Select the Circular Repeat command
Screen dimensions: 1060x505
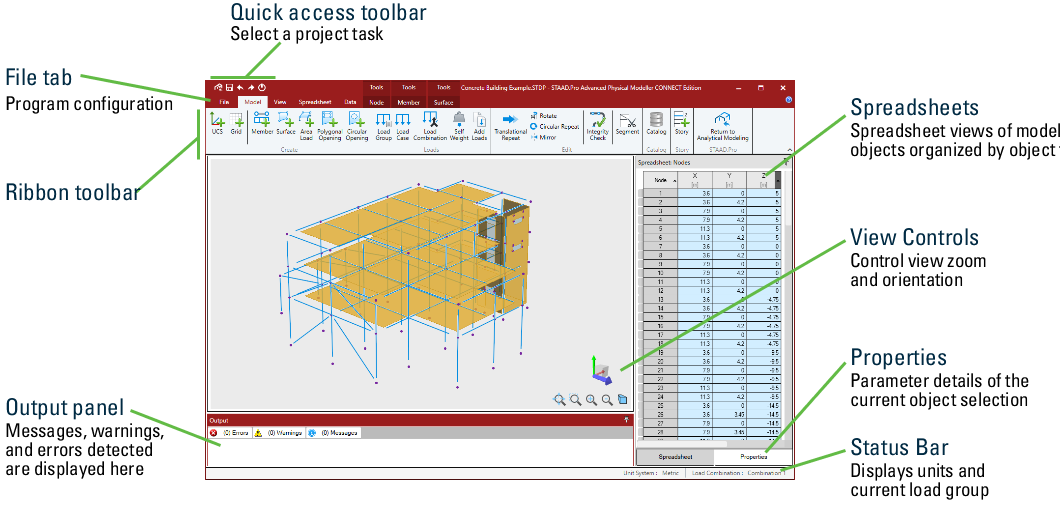(554, 126)
